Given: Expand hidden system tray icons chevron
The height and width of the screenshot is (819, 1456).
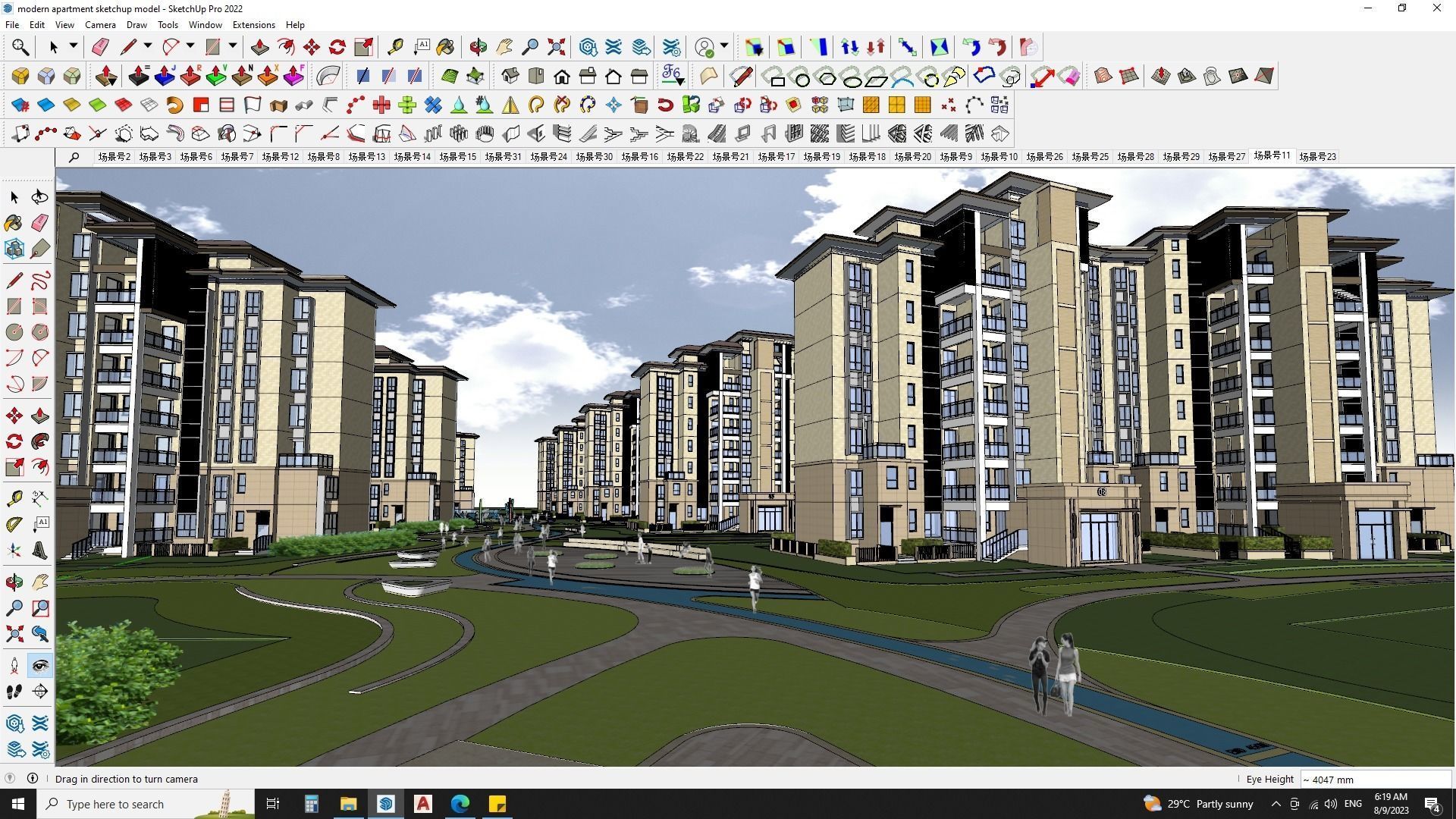Looking at the screenshot, I should click(x=1276, y=804).
